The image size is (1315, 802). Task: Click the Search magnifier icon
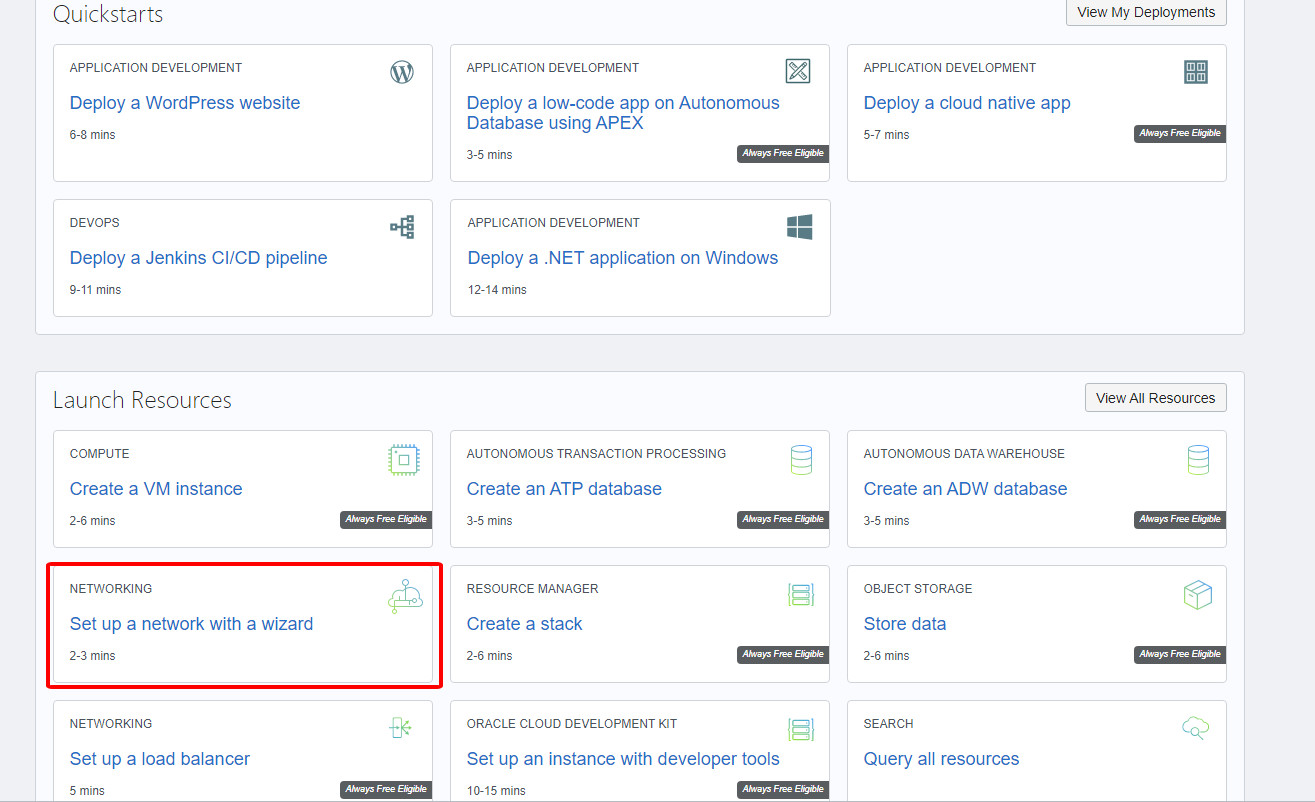coord(1195,729)
